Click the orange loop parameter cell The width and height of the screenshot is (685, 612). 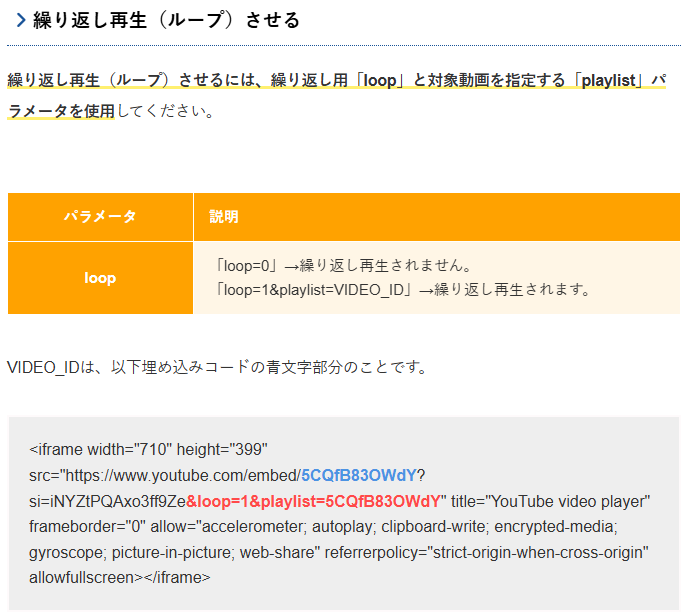pos(100,278)
